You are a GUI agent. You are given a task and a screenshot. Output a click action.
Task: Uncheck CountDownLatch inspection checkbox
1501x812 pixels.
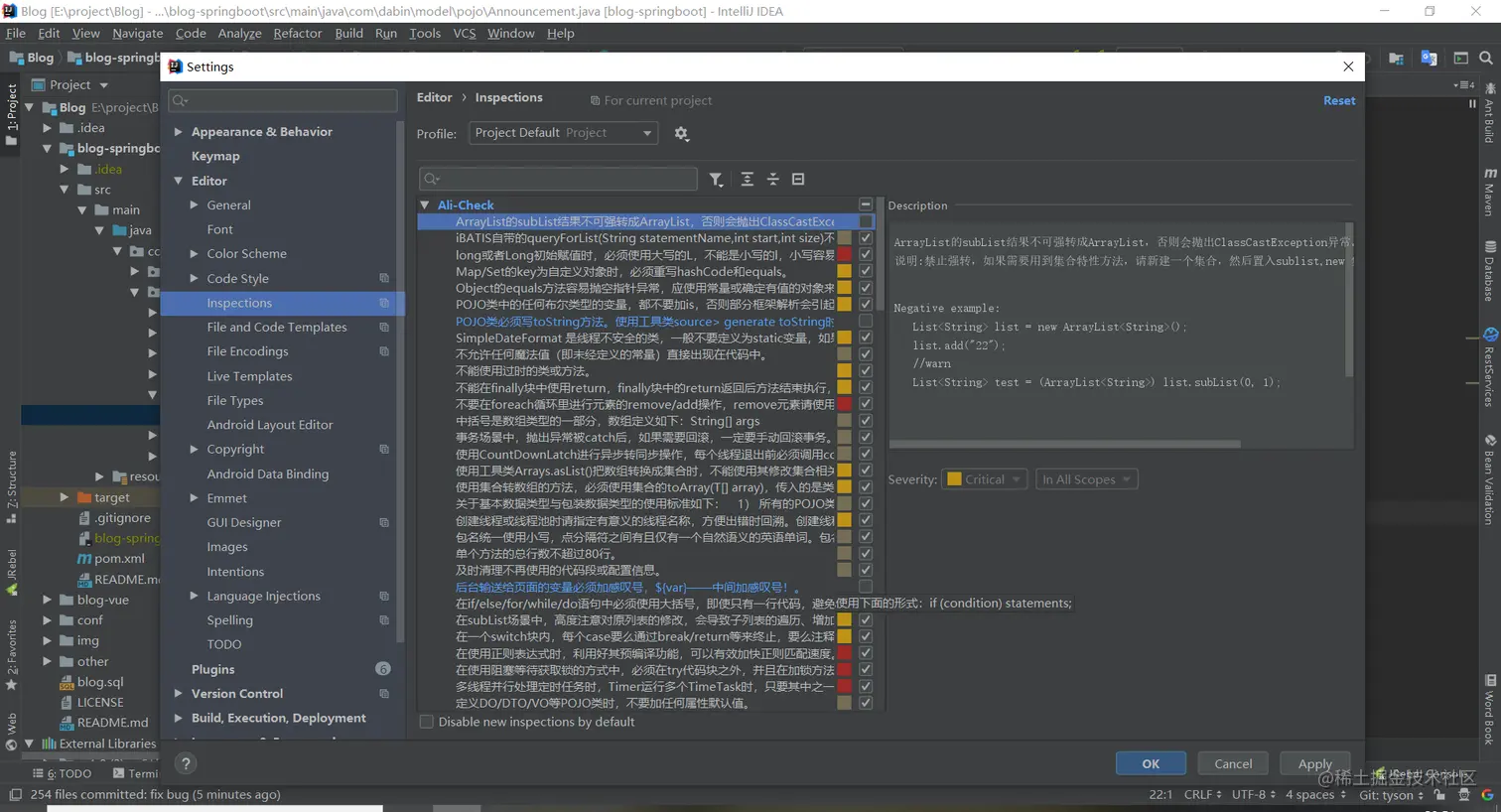tap(866, 454)
